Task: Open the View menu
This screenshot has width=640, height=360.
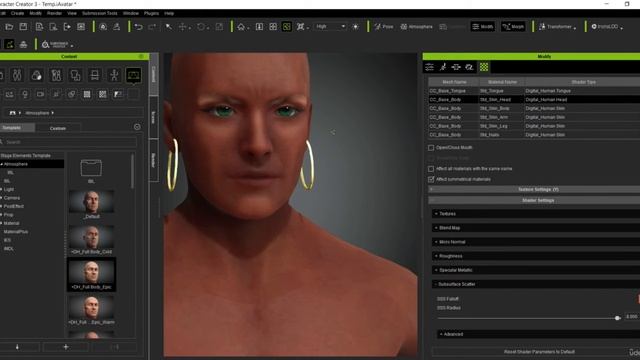Action: coord(72,13)
